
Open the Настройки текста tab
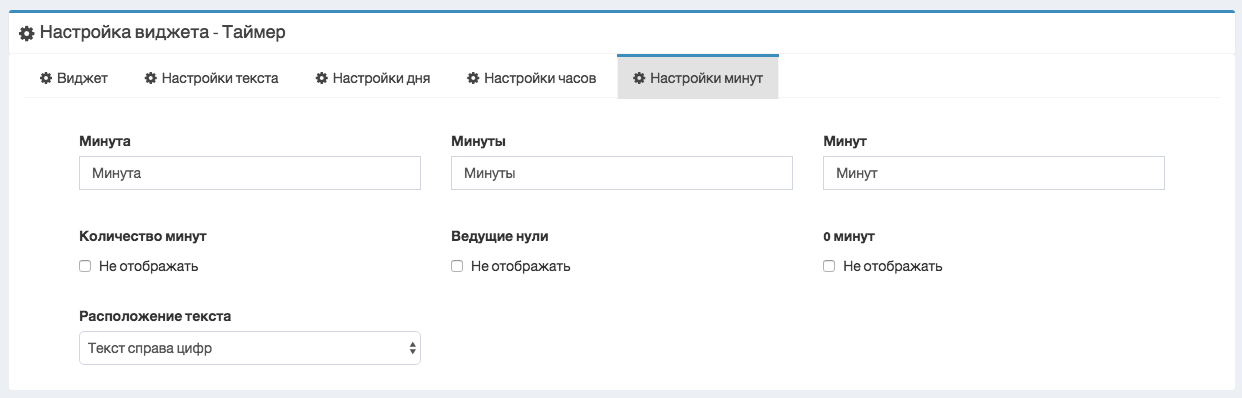click(211, 78)
